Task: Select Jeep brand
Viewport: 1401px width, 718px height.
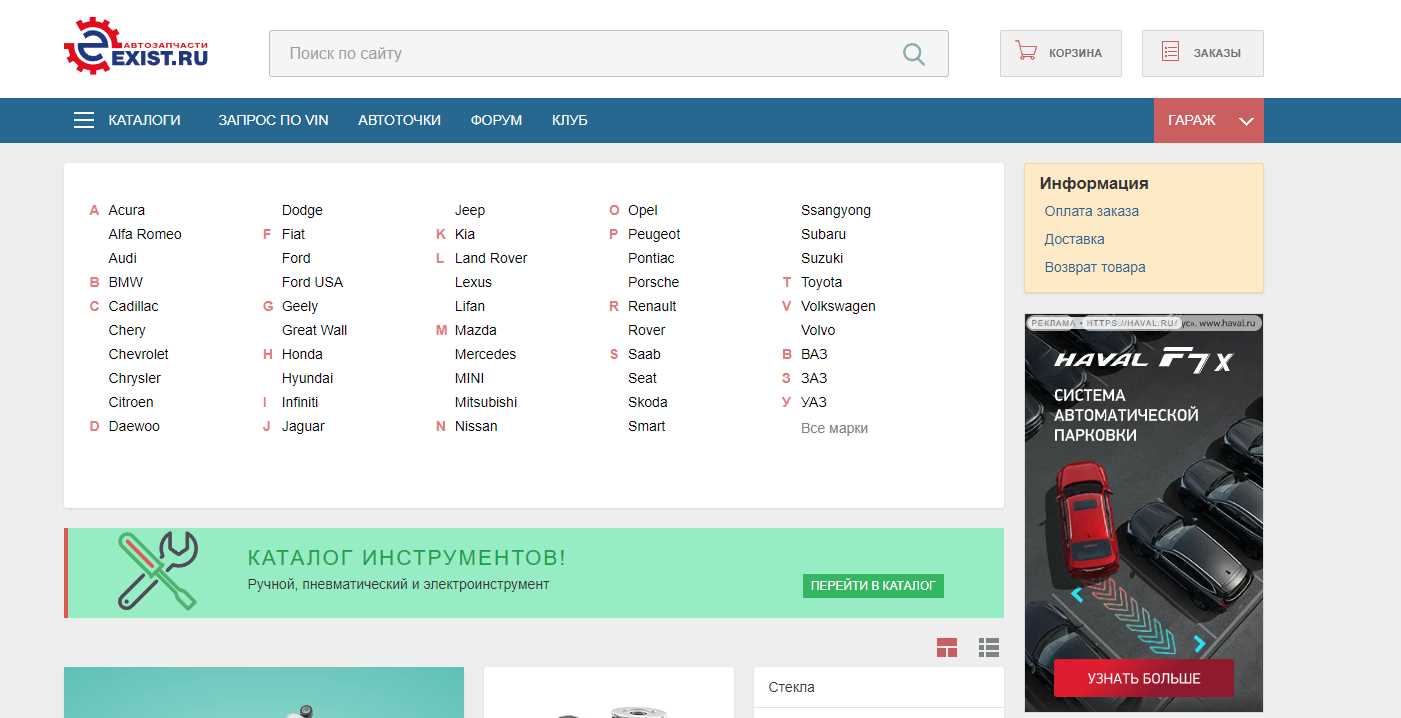Action: 470,210
